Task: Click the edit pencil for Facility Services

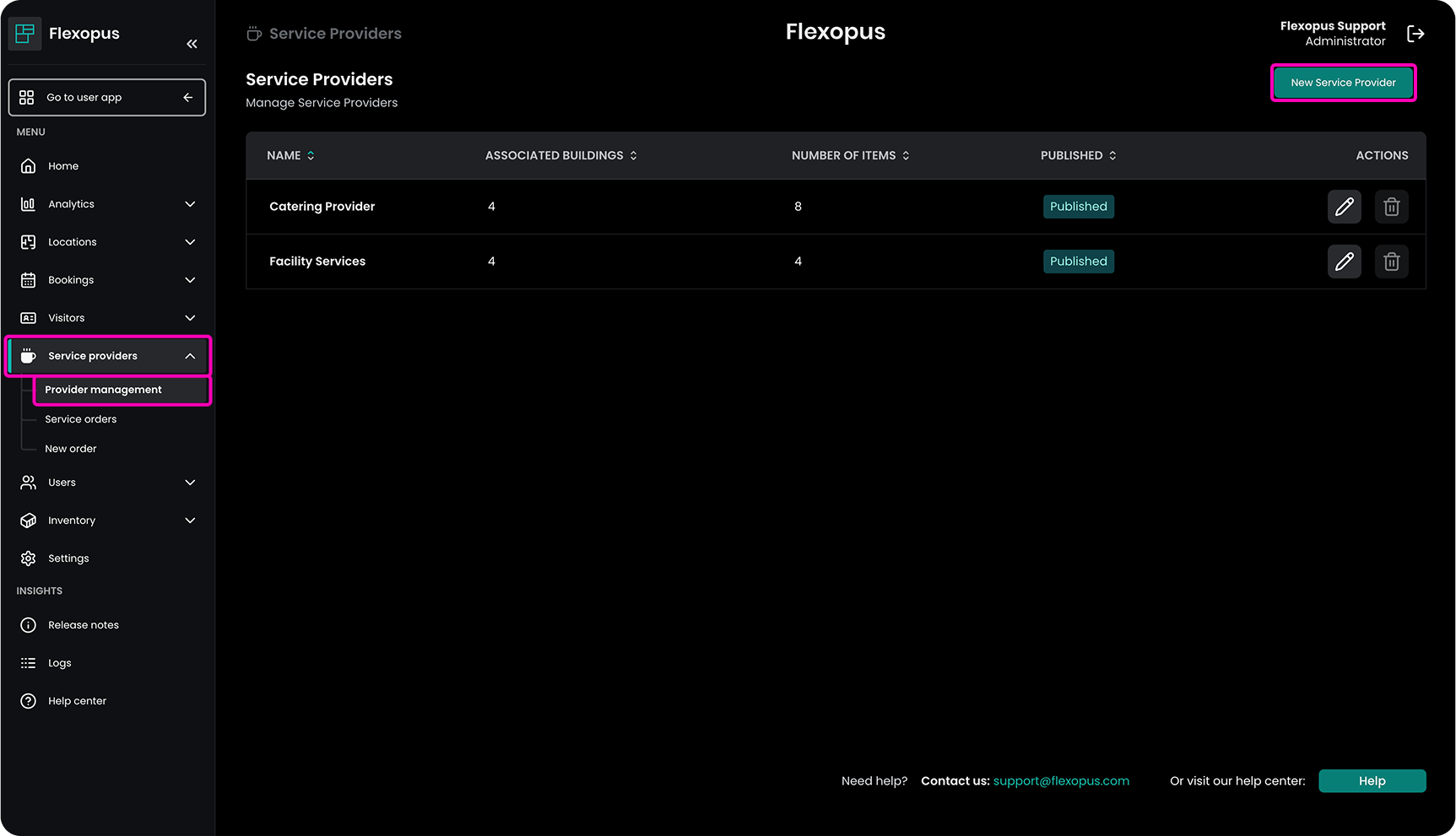Action: tap(1344, 262)
